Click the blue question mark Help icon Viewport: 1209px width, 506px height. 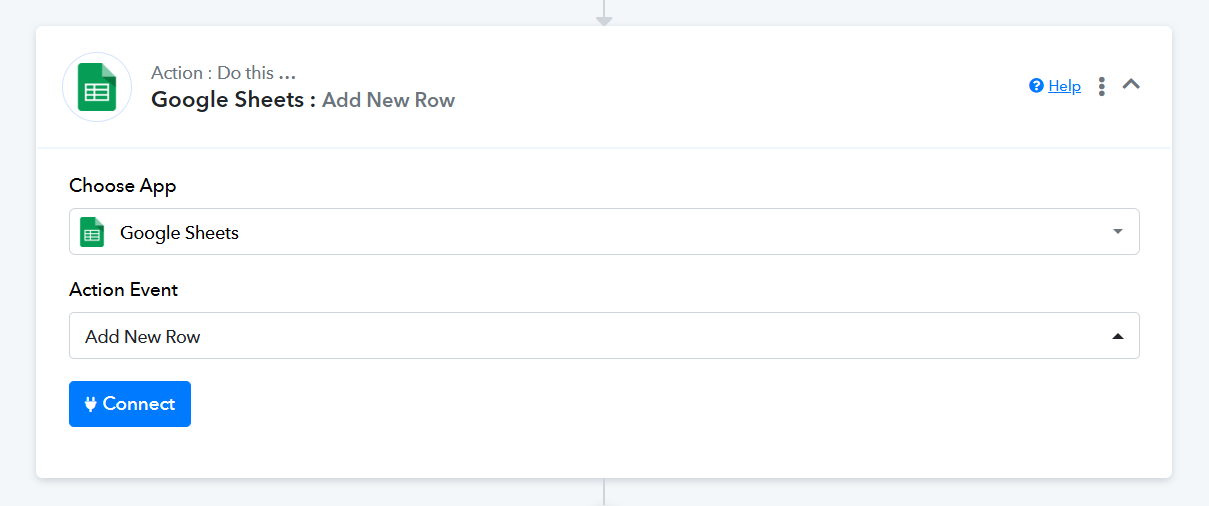(1036, 86)
